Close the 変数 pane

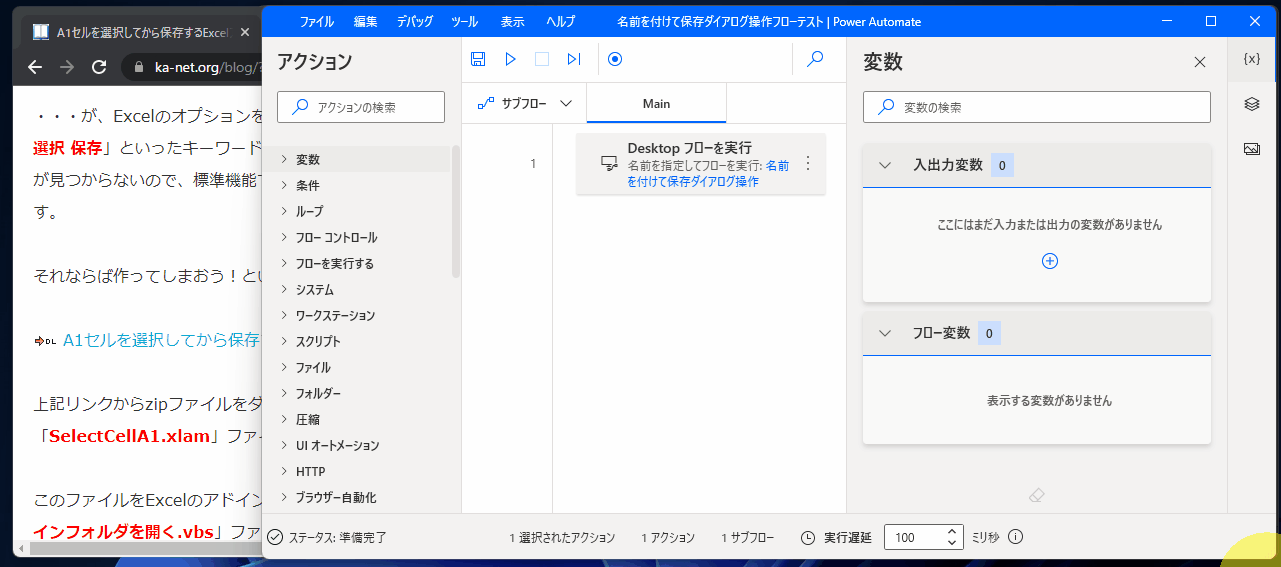click(1200, 62)
